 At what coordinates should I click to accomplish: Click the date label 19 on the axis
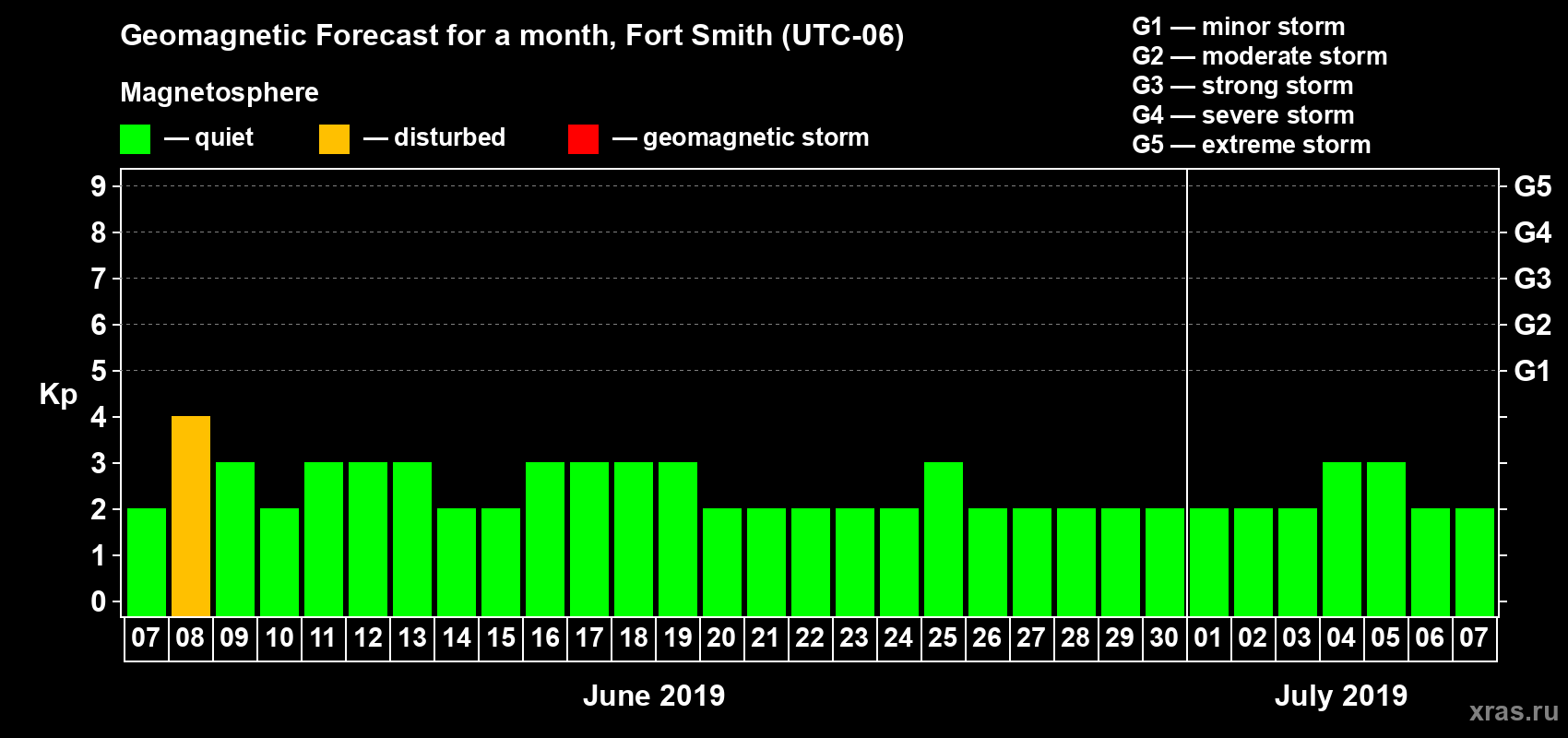coord(677,637)
